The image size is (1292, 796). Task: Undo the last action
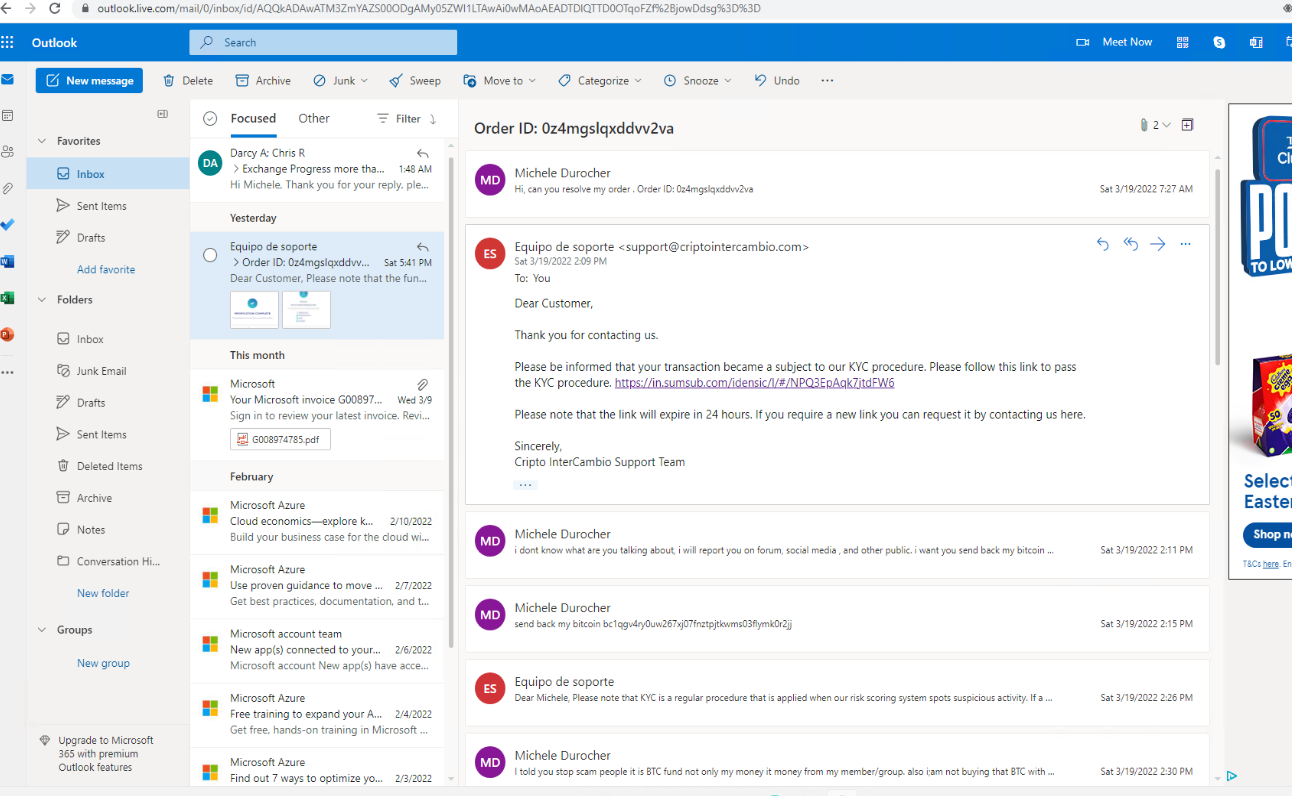point(777,81)
